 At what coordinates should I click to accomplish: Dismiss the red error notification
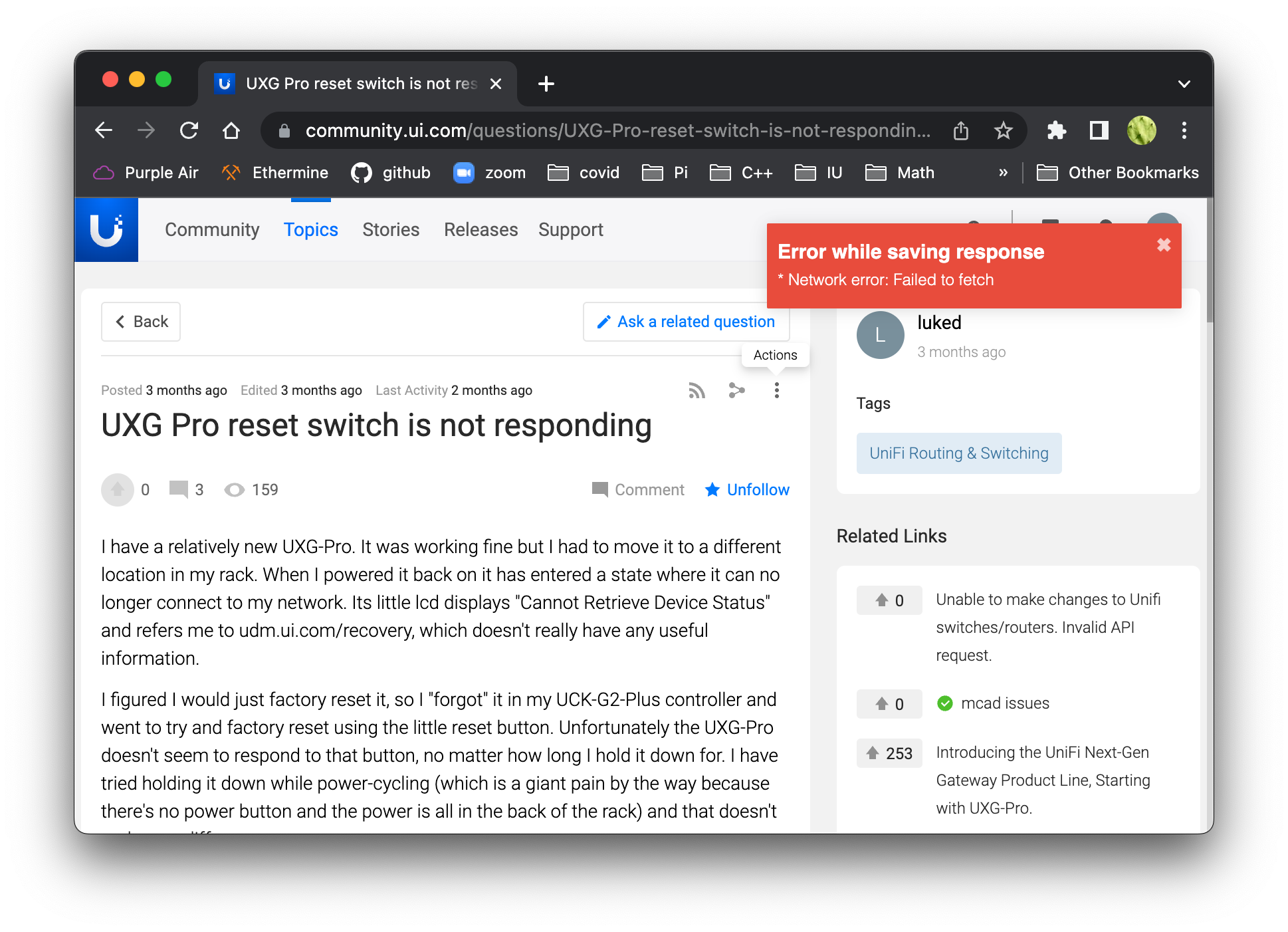[x=1163, y=245]
